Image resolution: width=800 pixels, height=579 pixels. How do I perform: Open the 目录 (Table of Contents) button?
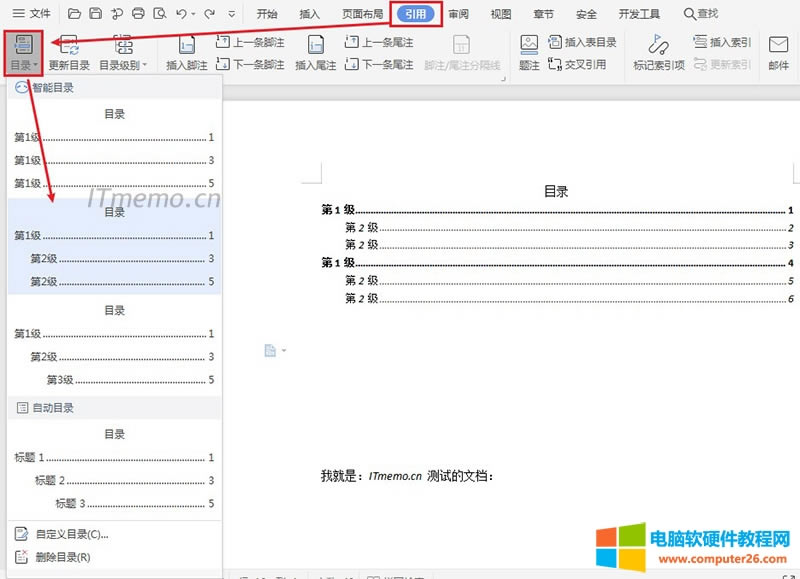(x=22, y=52)
